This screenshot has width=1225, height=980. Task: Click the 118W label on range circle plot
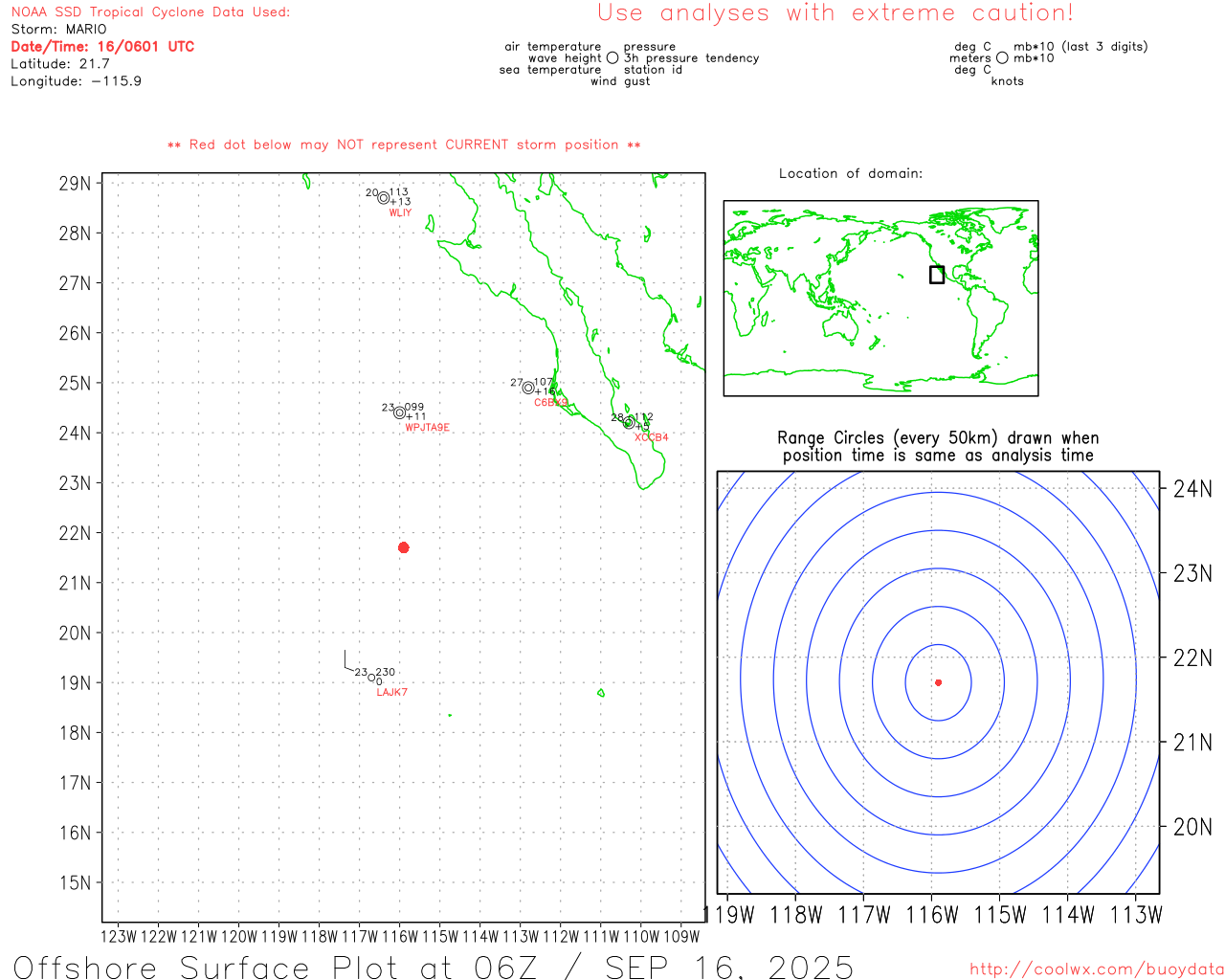click(796, 915)
